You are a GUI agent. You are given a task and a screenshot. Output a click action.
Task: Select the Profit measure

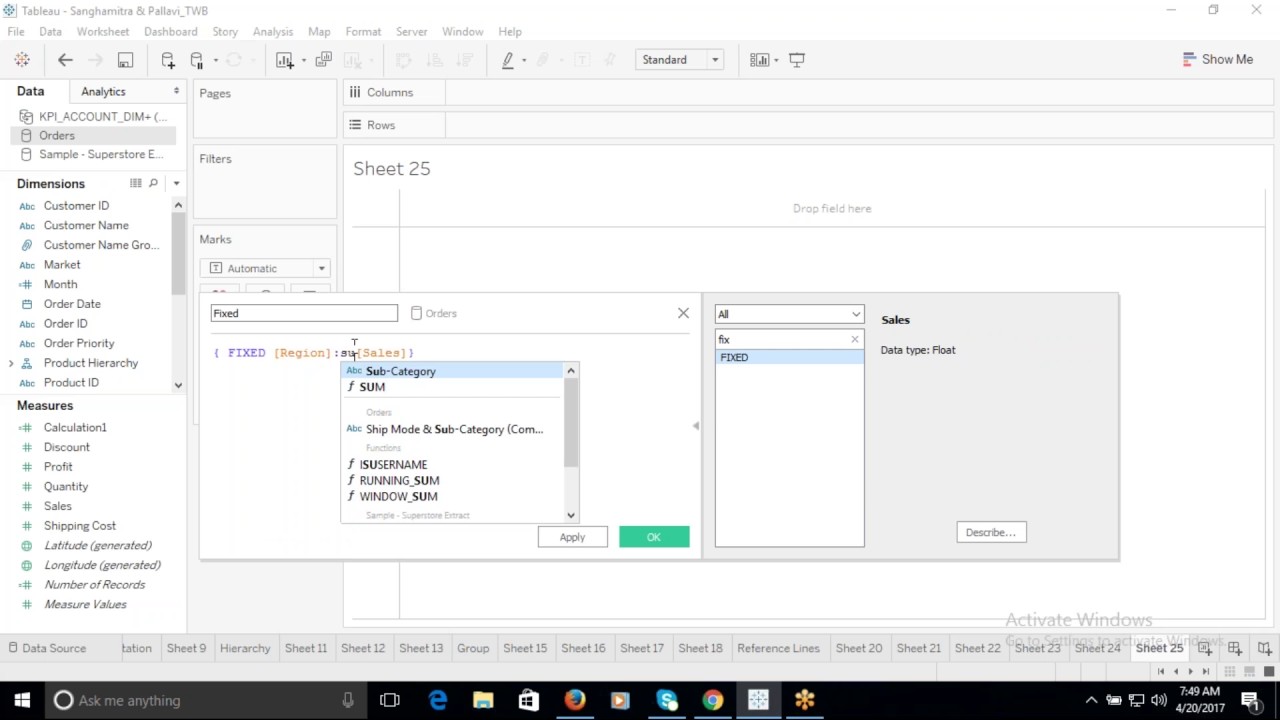point(58,467)
